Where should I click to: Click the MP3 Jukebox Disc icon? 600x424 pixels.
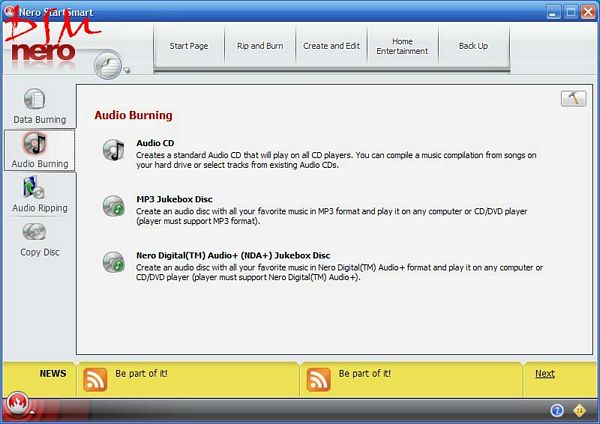coord(113,206)
